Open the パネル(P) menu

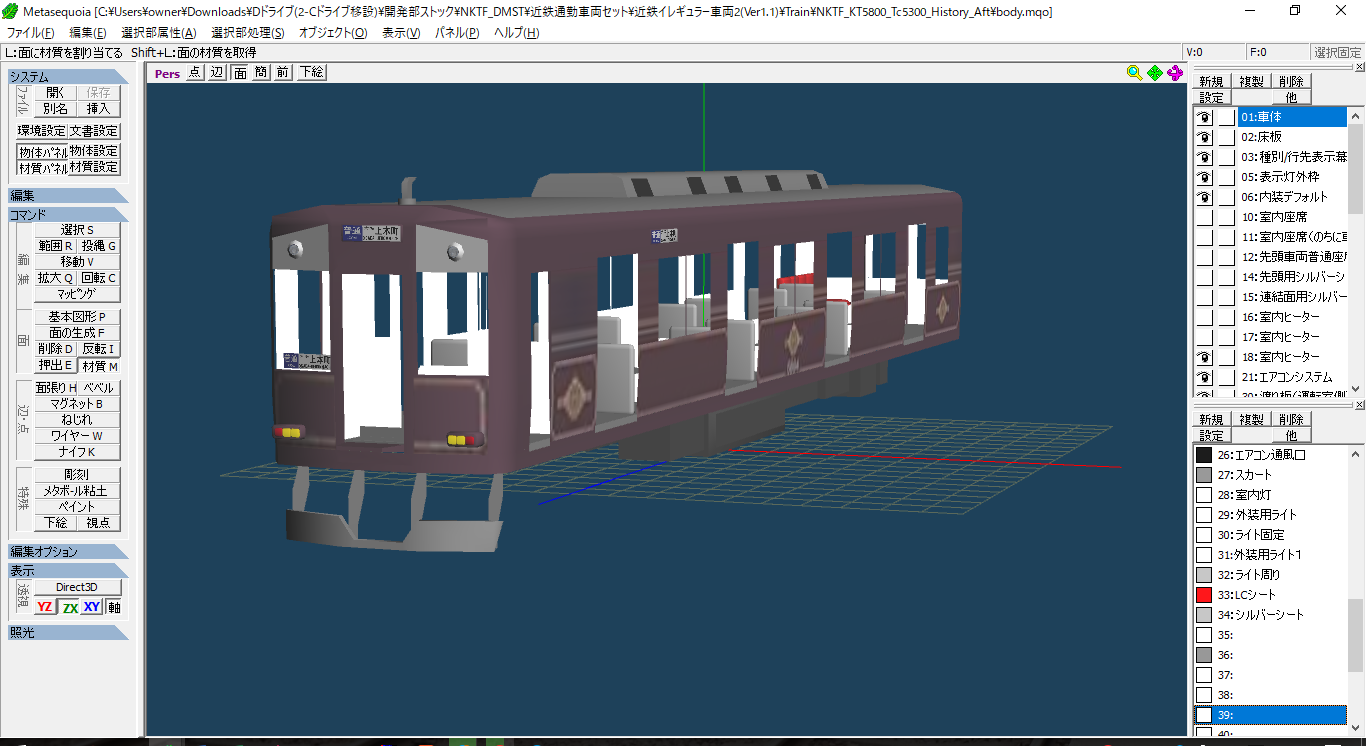click(x=457, y=33)
